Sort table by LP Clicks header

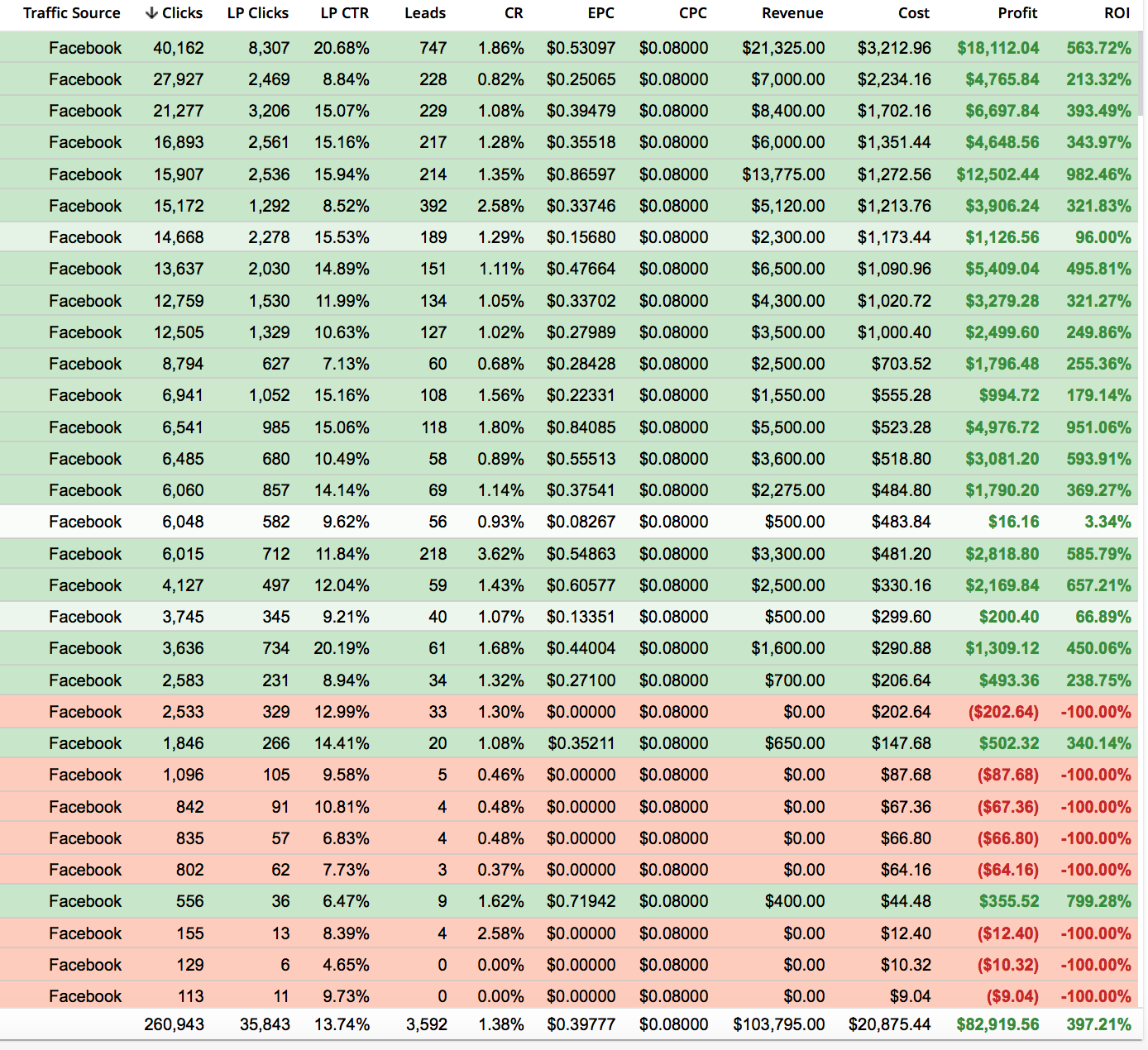click(x=258, y=13)
